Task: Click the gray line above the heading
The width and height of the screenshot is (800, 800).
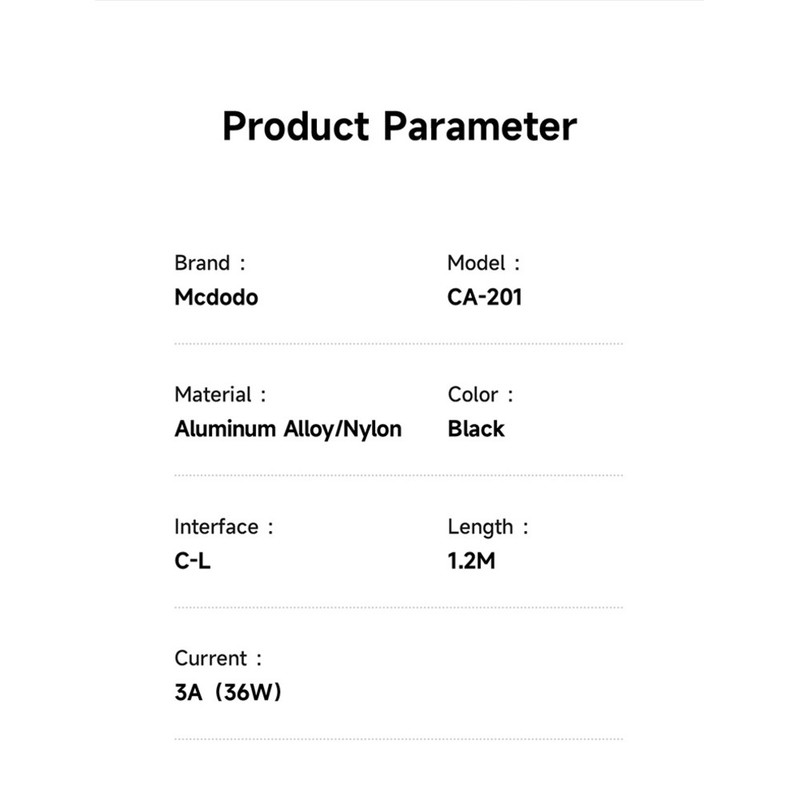Action: (399, 1)
